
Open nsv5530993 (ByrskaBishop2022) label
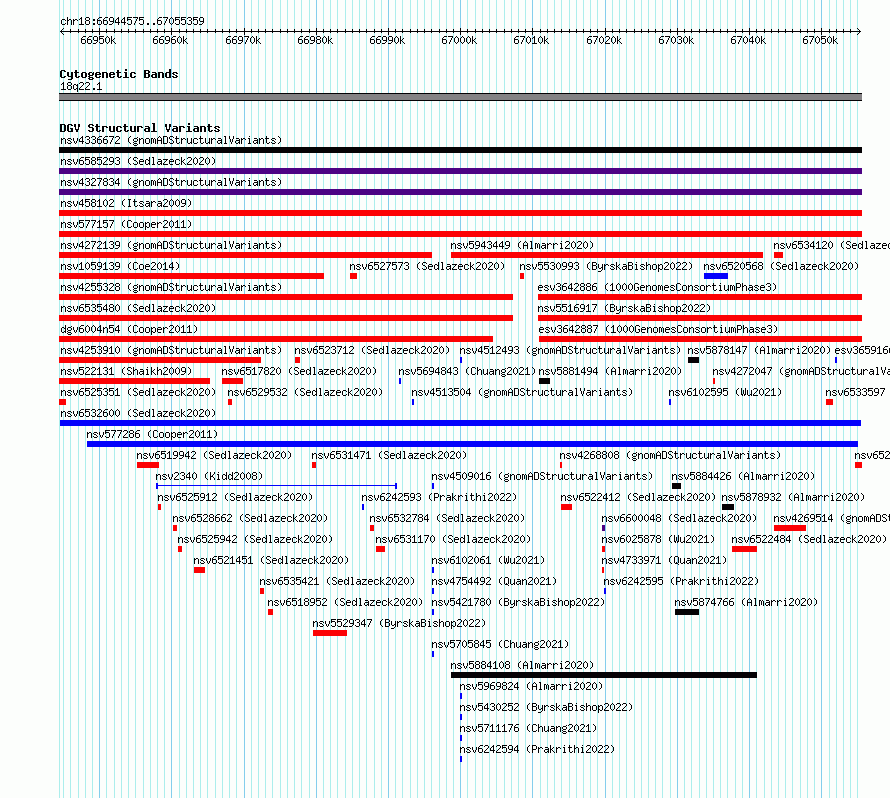tap(606, 266)
